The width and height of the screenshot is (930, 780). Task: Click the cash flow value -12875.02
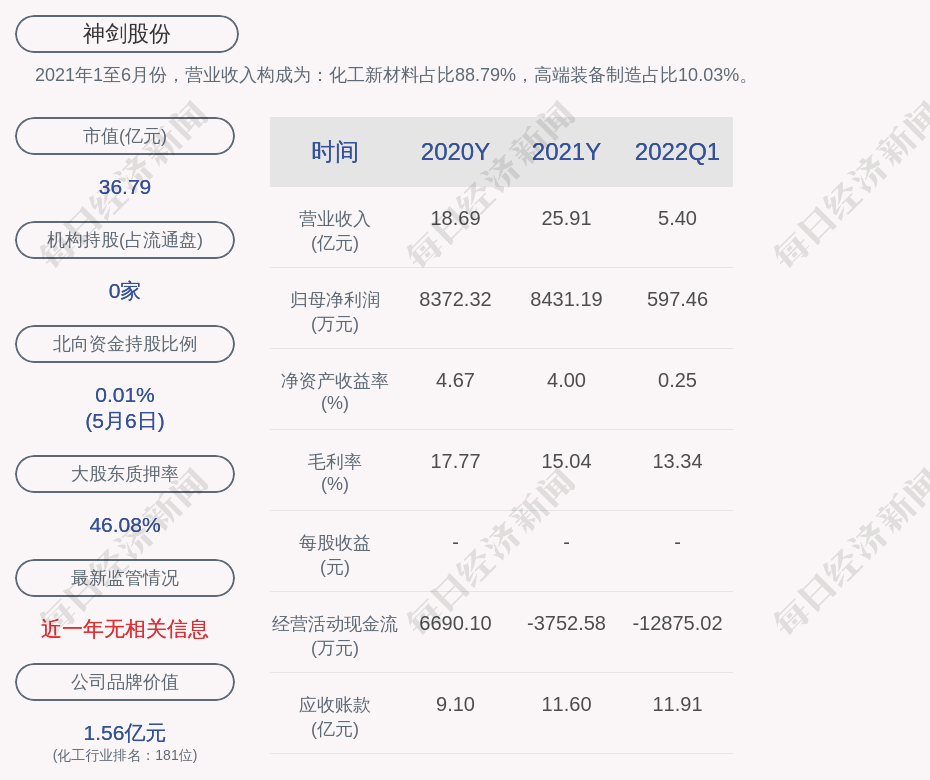[x=677, y=623]
